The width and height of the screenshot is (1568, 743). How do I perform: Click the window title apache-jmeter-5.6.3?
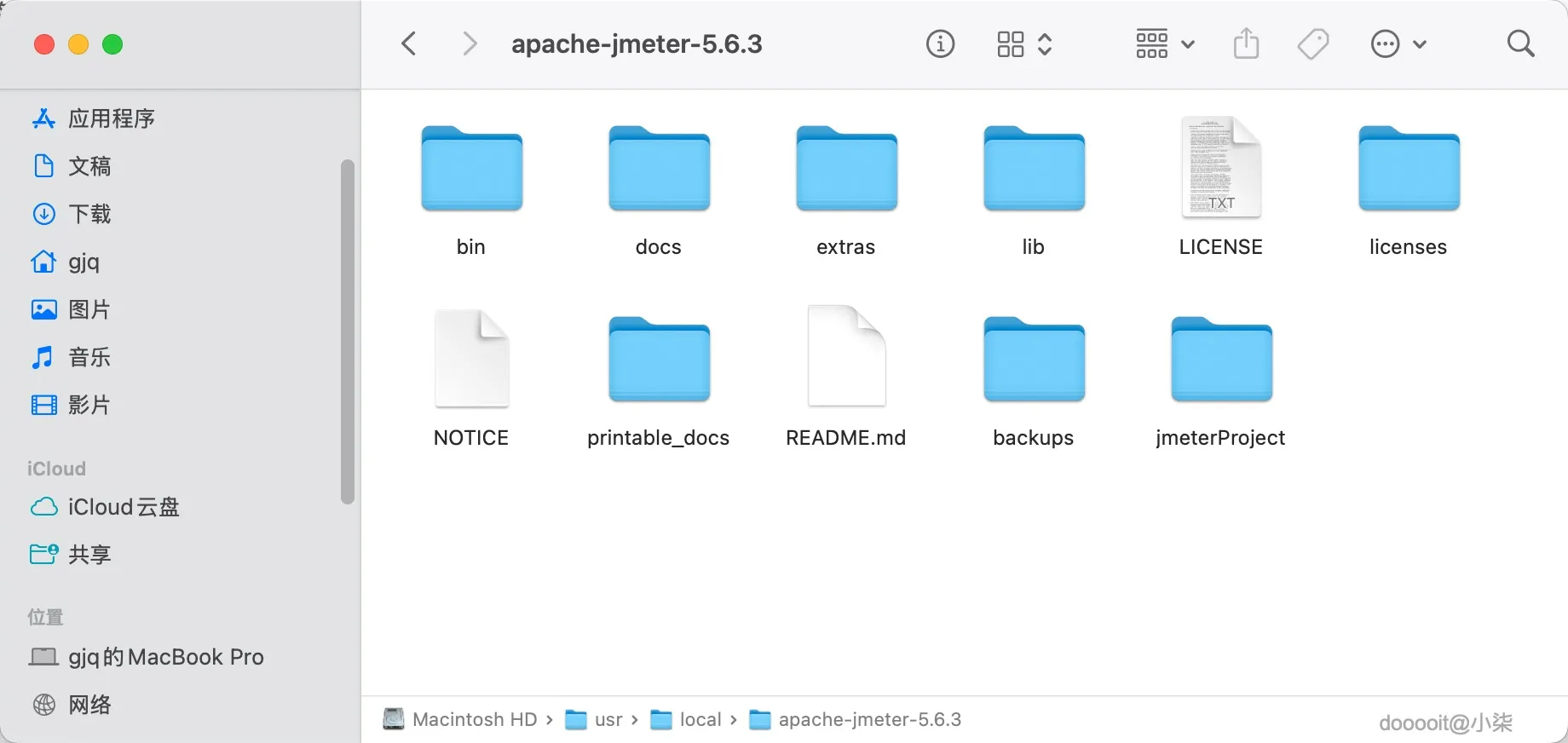(637, 43)
